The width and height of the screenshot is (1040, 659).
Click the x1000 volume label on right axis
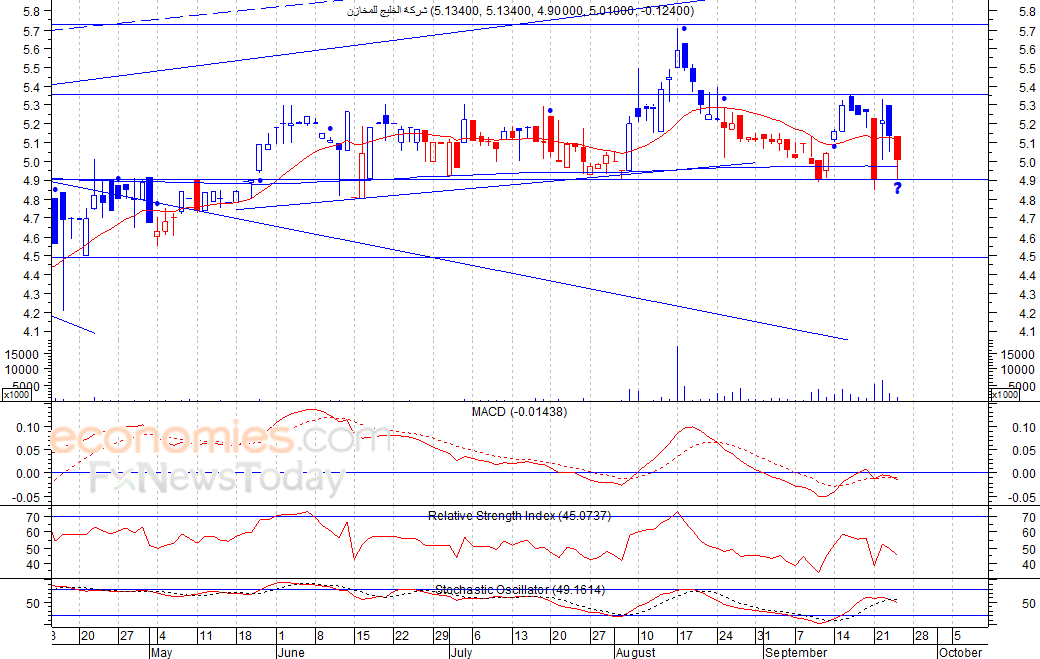click(x=1004, y=394)
